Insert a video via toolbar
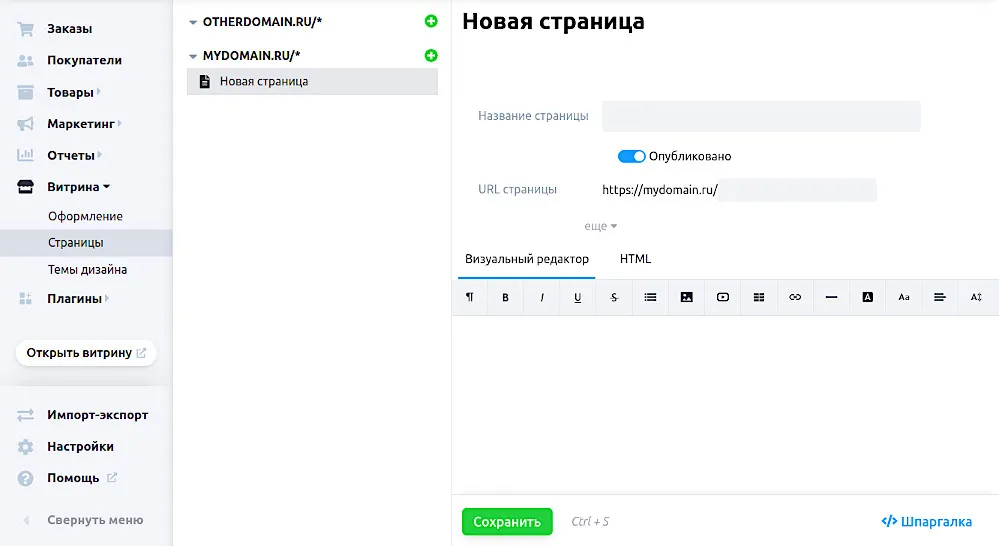 [x=722, y=297]
